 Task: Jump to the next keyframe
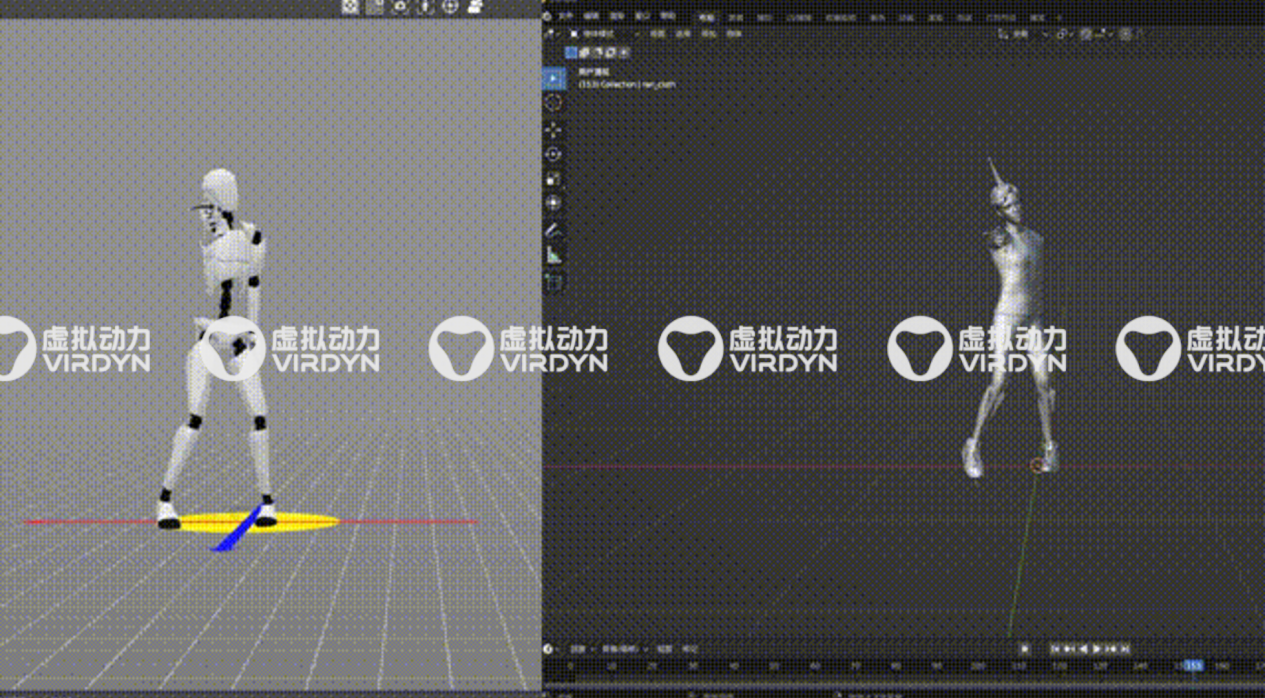(x=1111, y=648)
